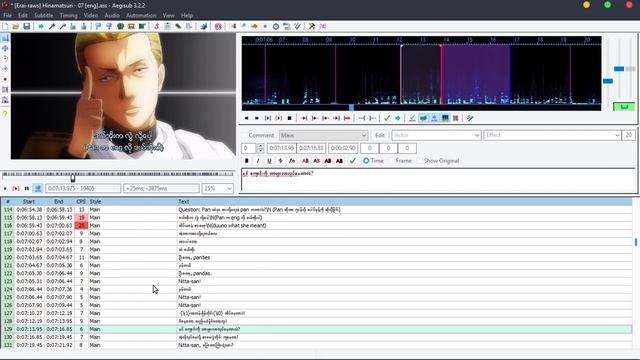640x360 pixels.
Task: Open the 25% video zoom dropdown
Action: pos(218,188)
